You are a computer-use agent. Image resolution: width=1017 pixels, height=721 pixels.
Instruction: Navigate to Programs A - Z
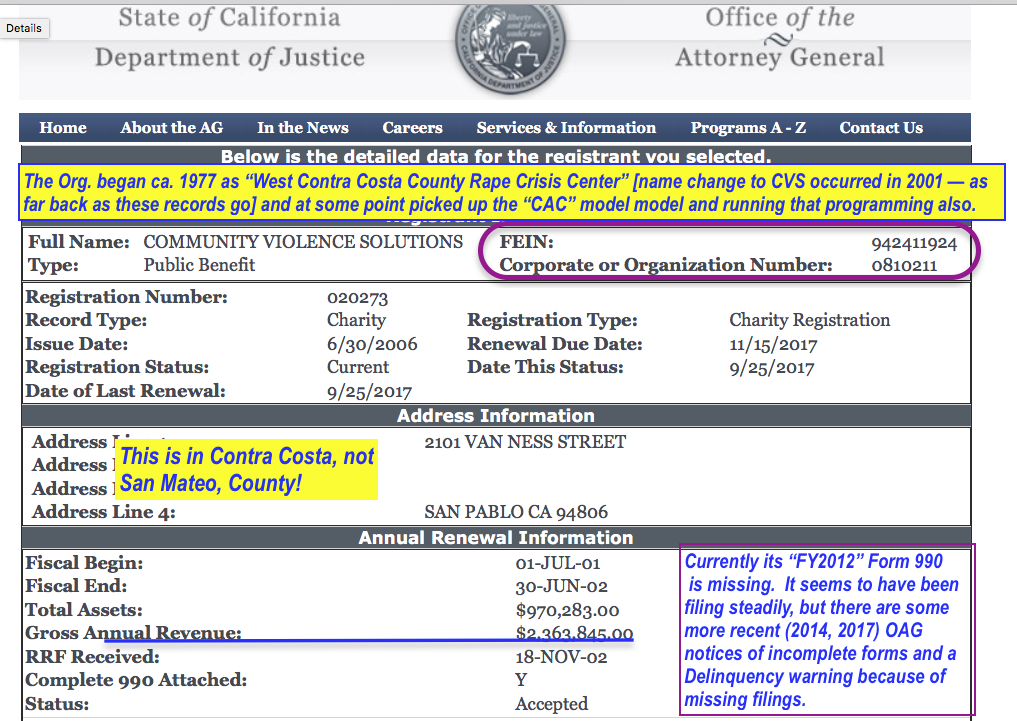pyautogui.click(x=748, y=128)
